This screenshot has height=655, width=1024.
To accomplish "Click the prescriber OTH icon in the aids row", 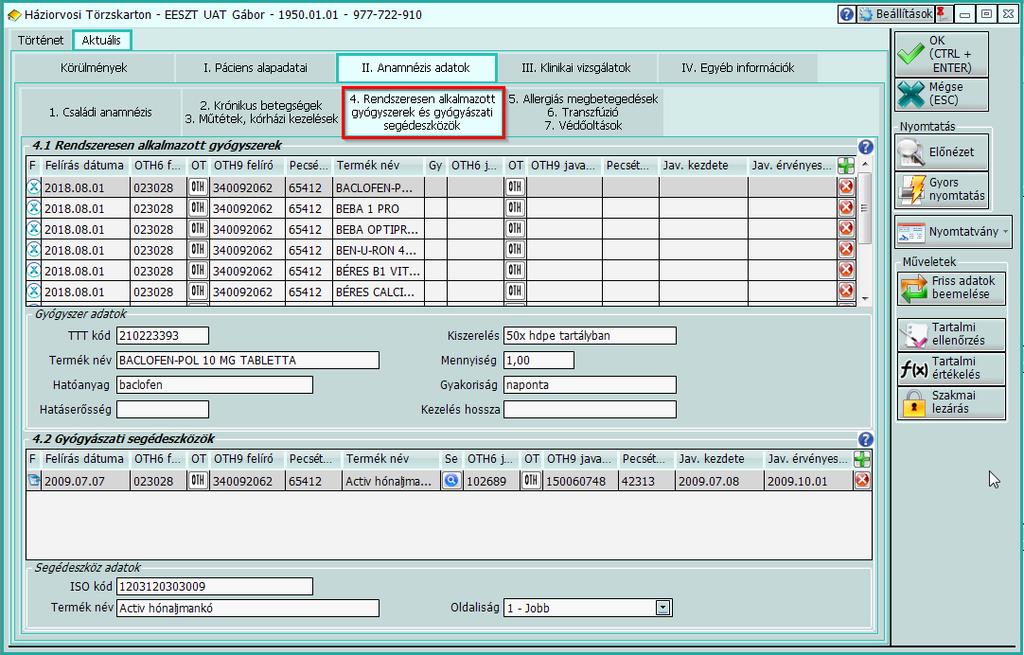I will [x=198, y=481].
